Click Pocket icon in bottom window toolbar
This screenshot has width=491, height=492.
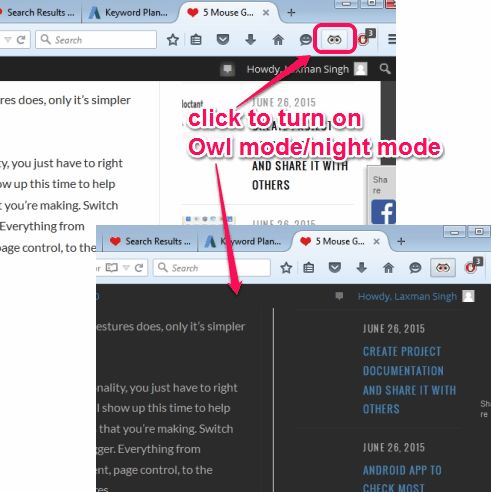tap(335, 267)
